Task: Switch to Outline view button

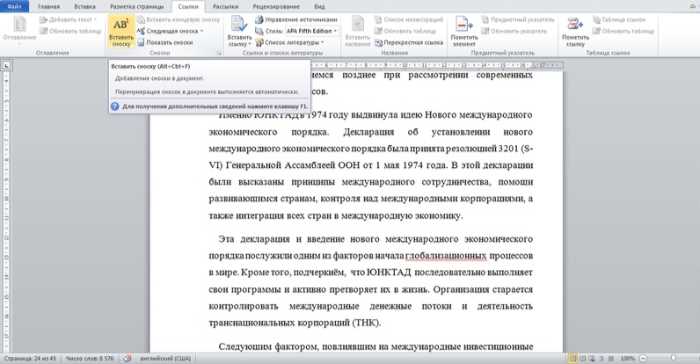Action: tap(601, 358)
